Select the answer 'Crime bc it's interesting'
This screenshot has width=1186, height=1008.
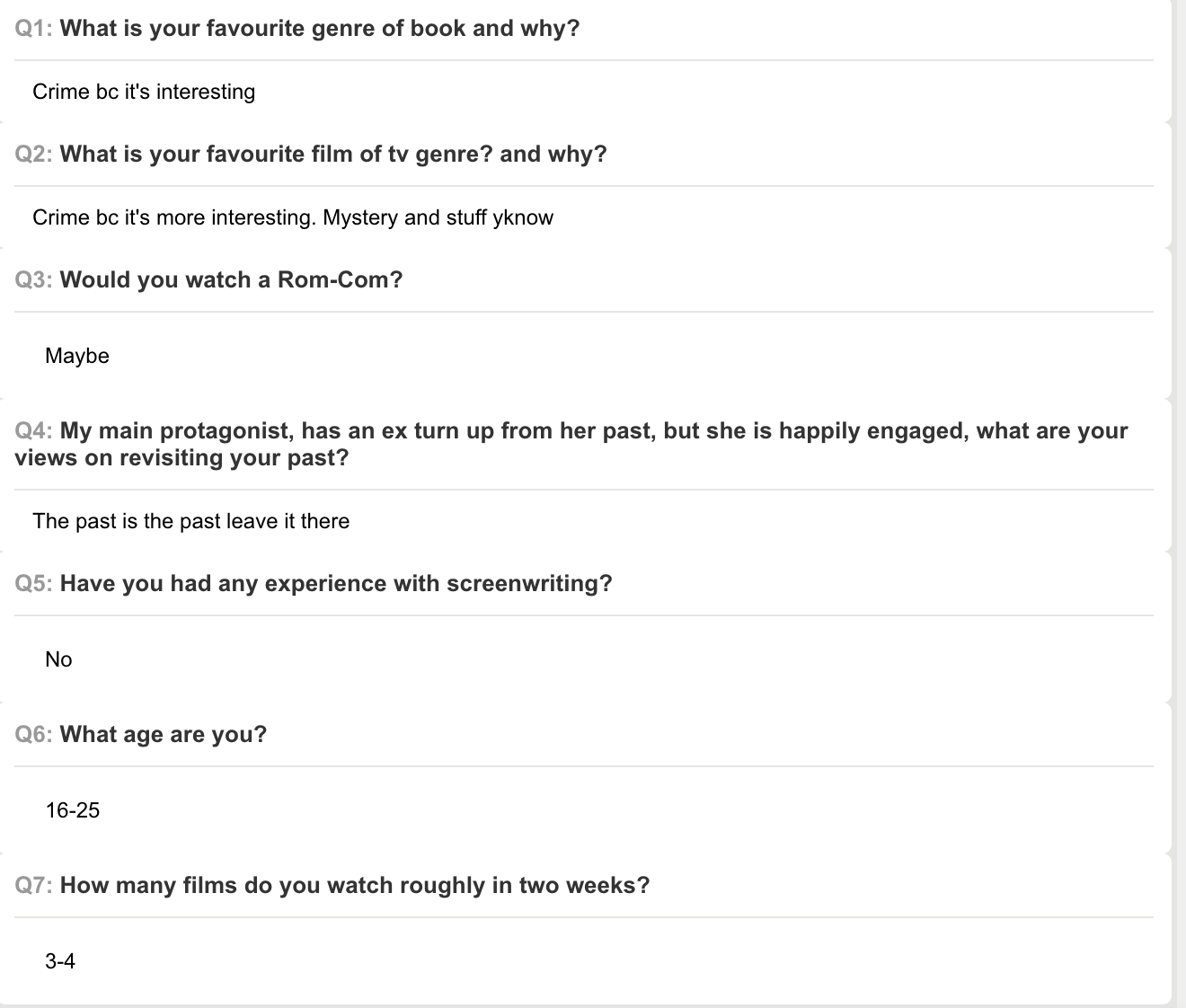coord(144,92)
